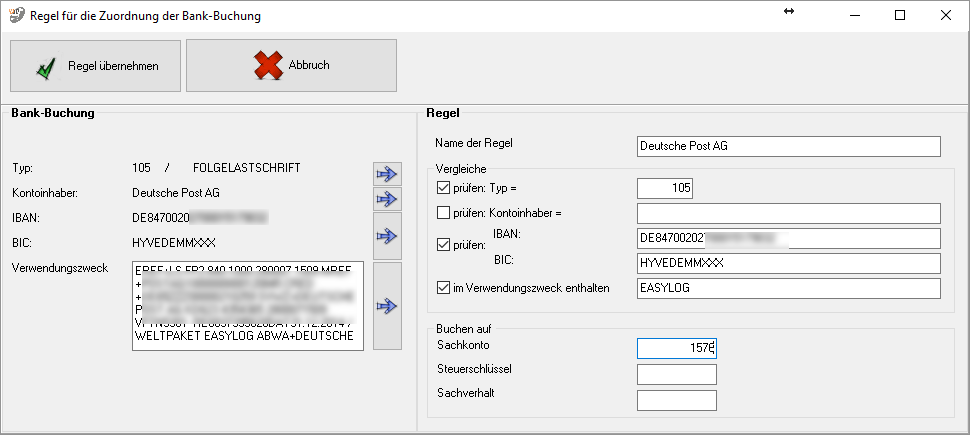This screenshot has height=435, width=970.
Task: Edit the Verwendungszweck field containing EASYLOG
Action: (788, 289)
